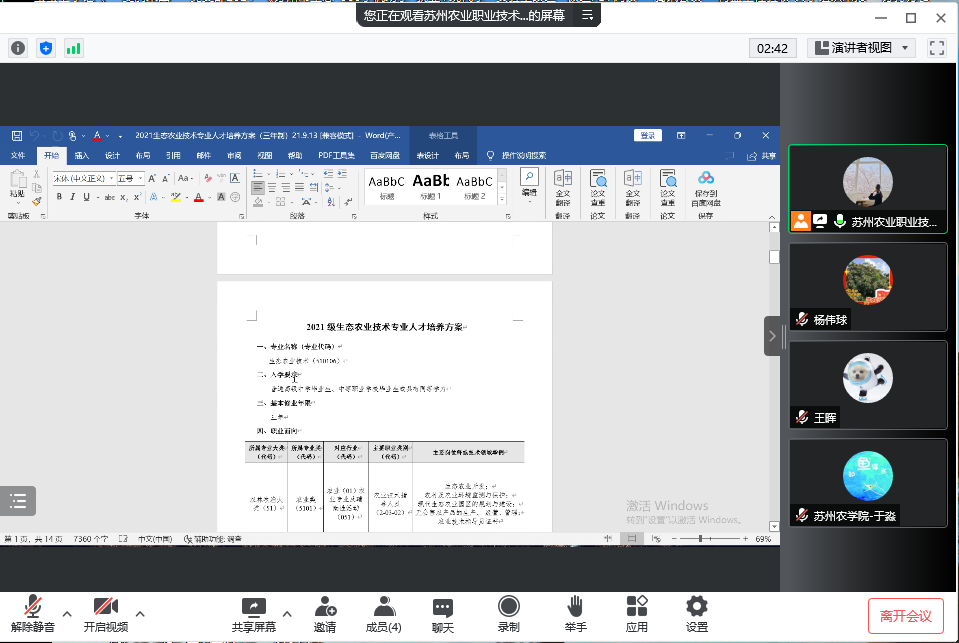Click the Clear Formatting eraser icon

click(x=208, y=178)
